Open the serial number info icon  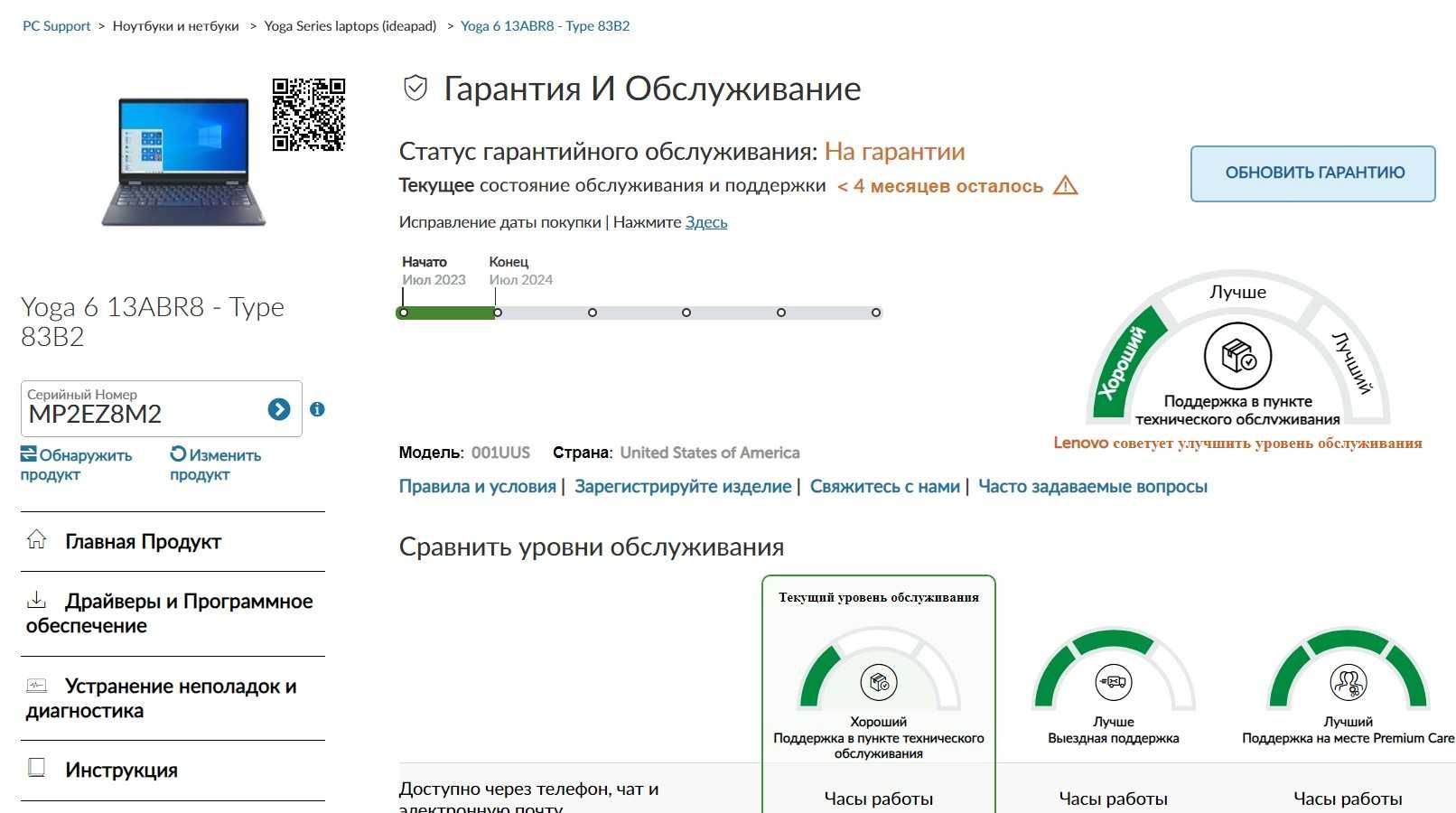317,409
